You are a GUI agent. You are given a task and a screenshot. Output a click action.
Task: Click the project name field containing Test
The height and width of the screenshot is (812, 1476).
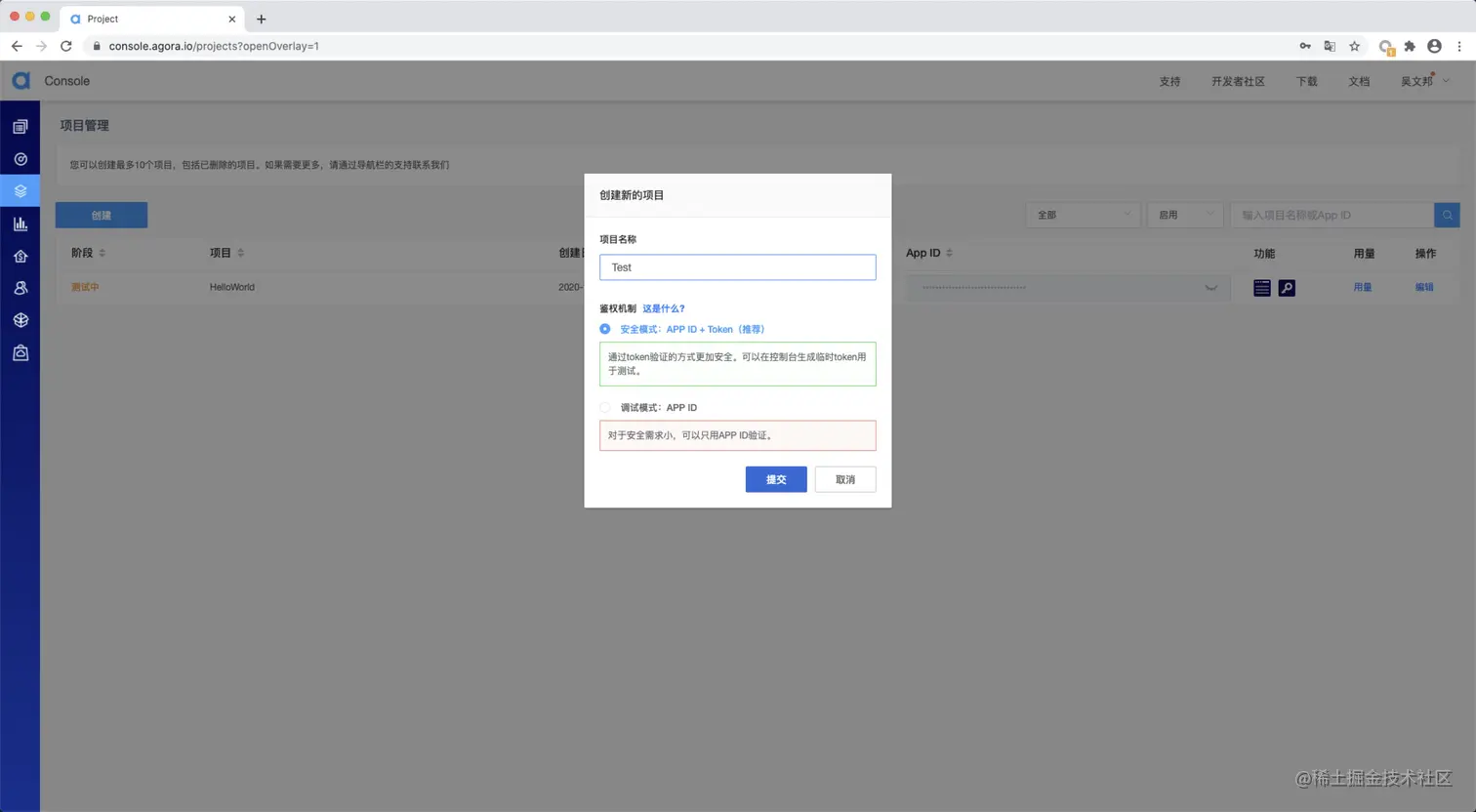point(738,267)
